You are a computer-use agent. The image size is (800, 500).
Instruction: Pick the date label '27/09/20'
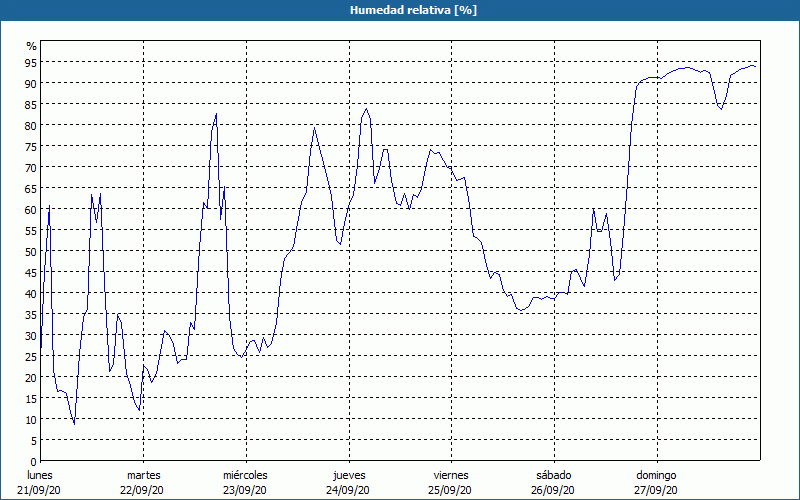coord(656,490)
